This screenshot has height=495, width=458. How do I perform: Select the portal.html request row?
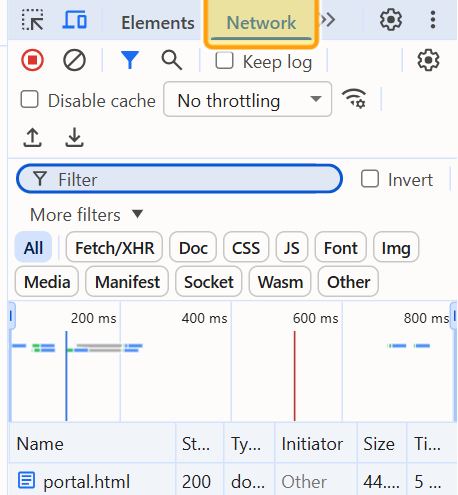(x=233, y=480)
